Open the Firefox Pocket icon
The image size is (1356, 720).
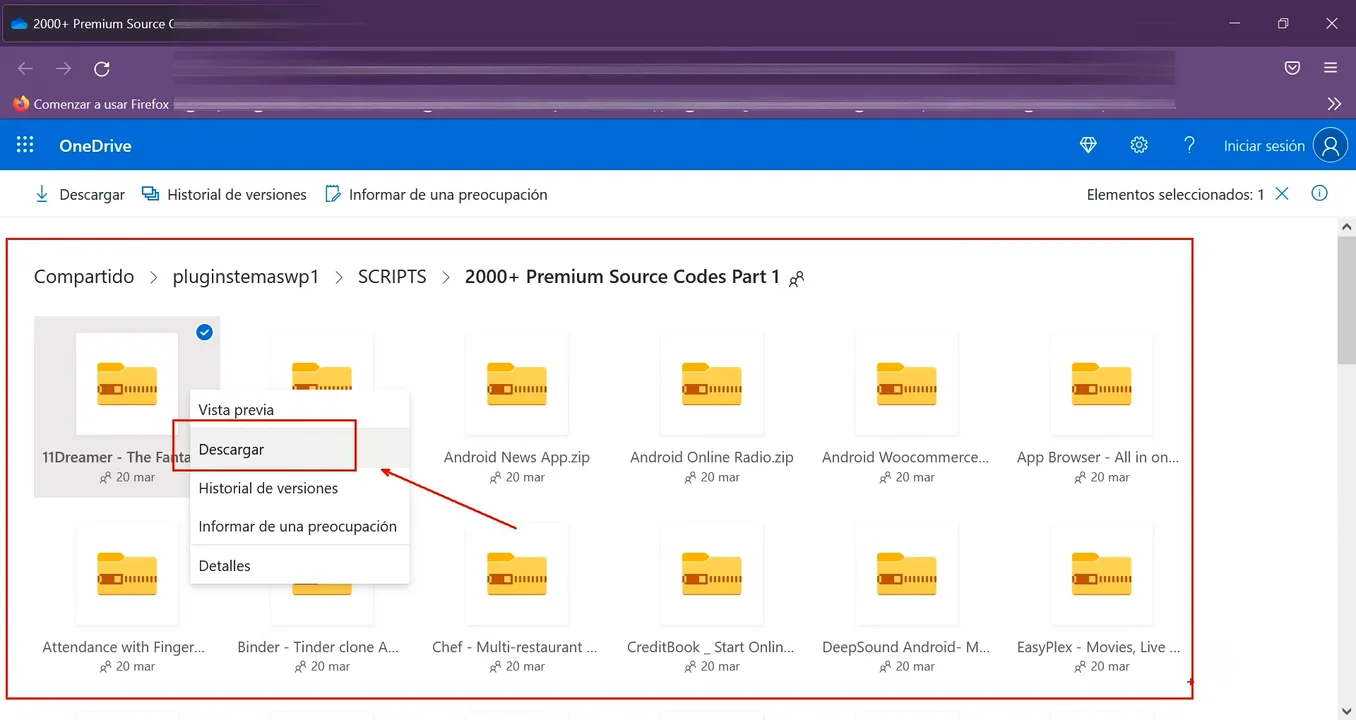(1292, 68)
